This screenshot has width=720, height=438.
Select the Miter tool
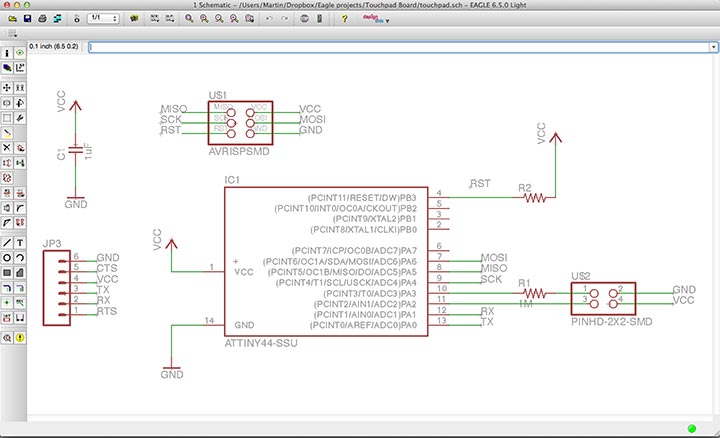(20, 208)
